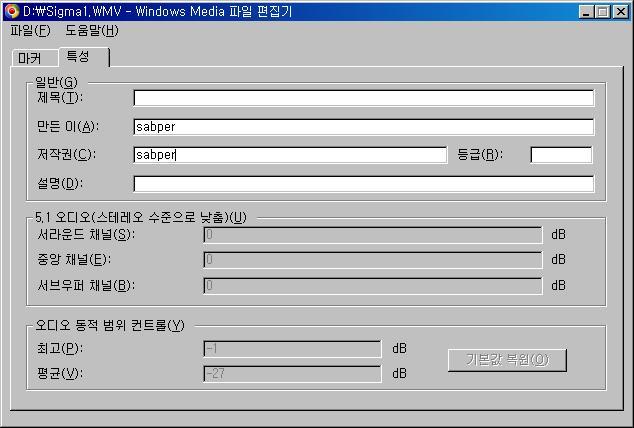Click the 저작권(C) field containing sabper
This screenshot has height=428, width=634.
click(290, 155)
